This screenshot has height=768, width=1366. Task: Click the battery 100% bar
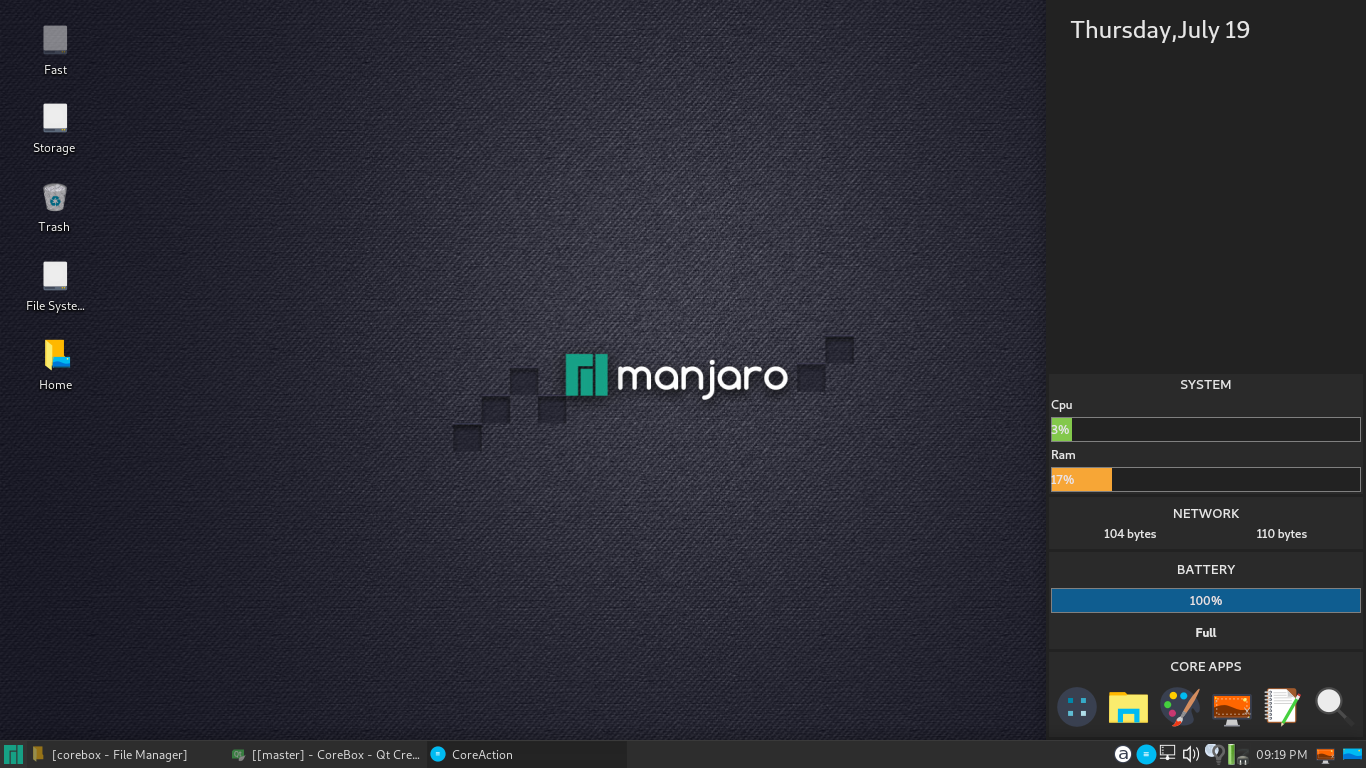[1205, 600]
